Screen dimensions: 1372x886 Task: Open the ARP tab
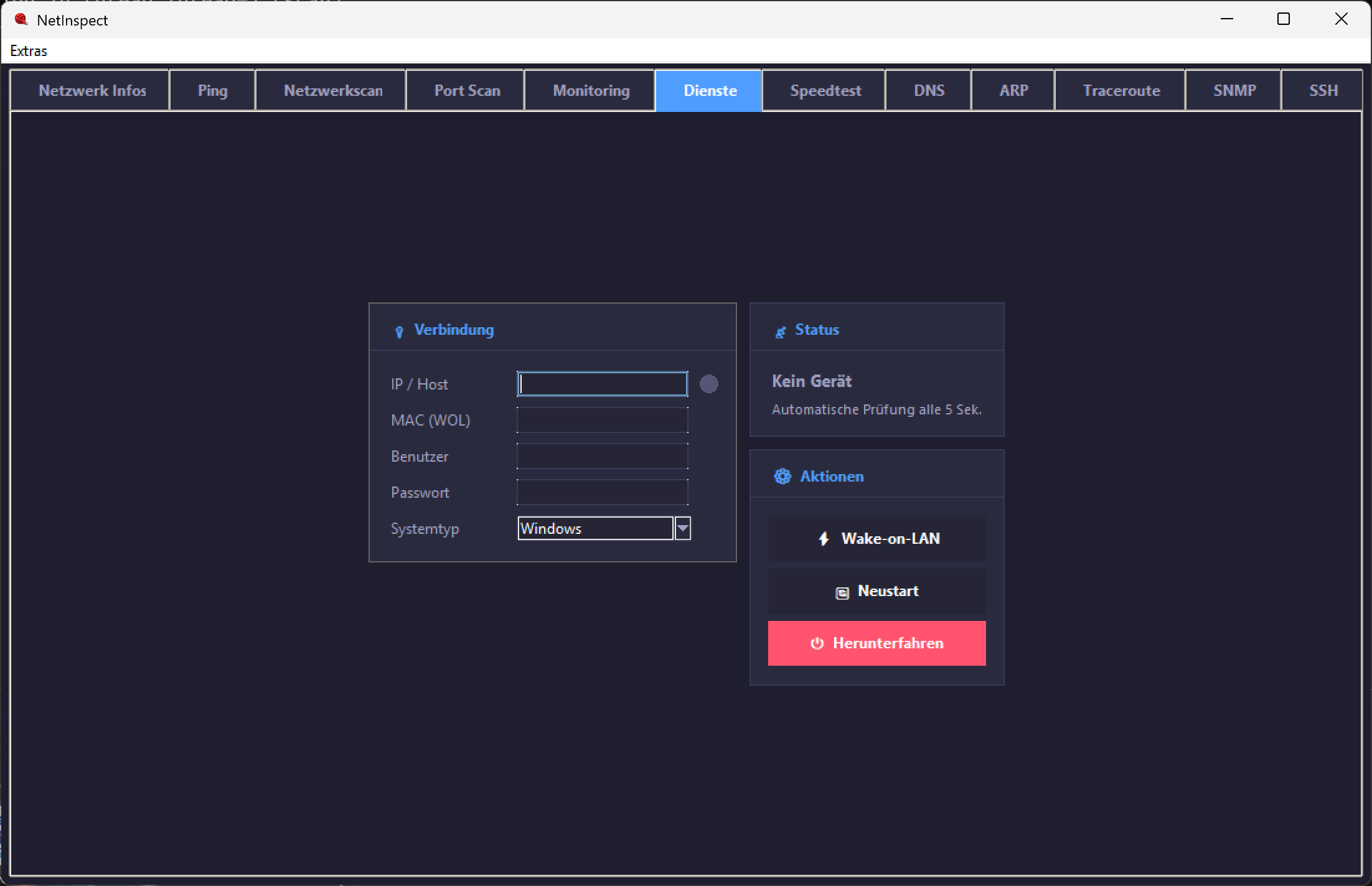(x=1013, y=91)
